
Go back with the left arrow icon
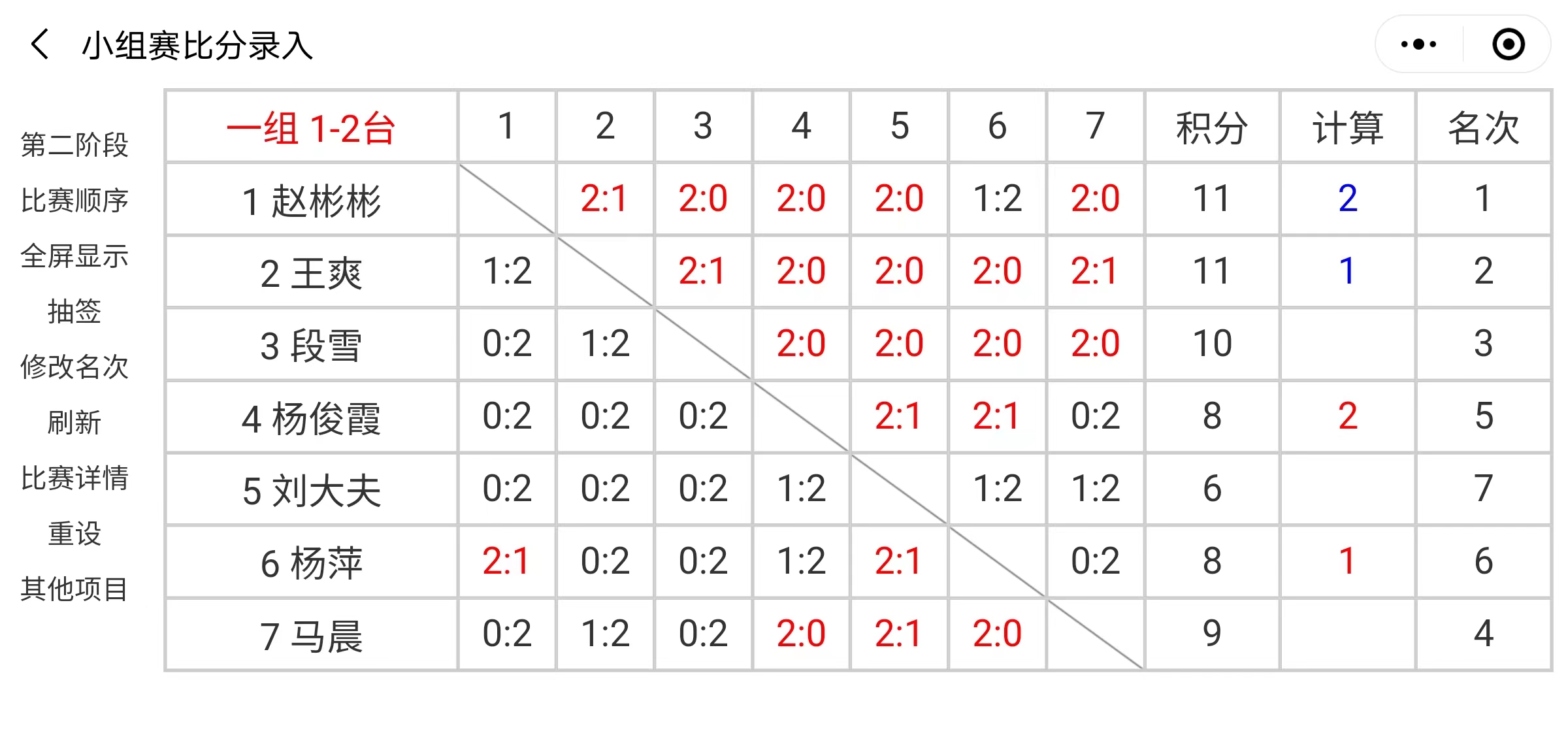41,44
